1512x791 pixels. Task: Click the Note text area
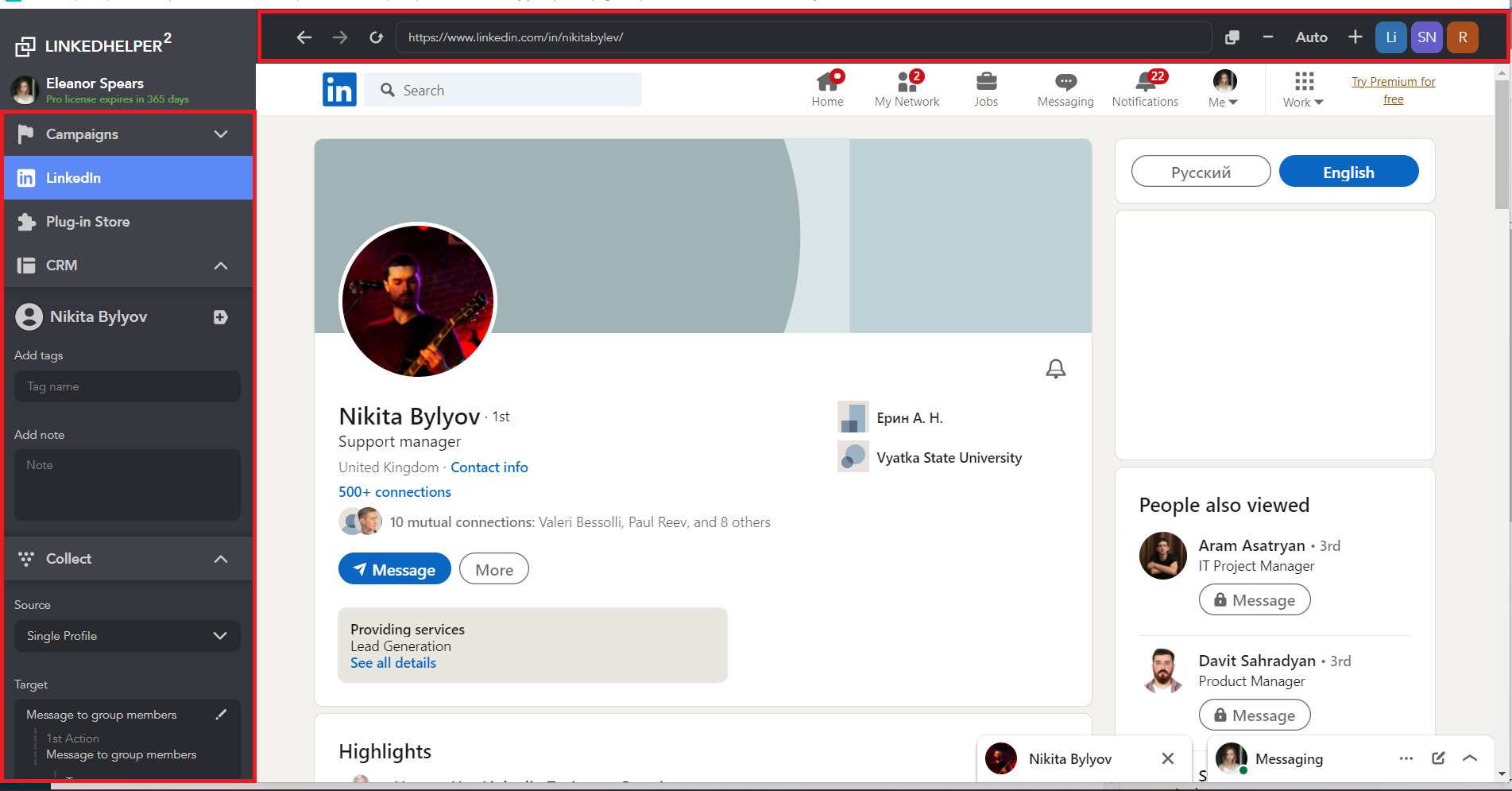(x=127, y=485)
